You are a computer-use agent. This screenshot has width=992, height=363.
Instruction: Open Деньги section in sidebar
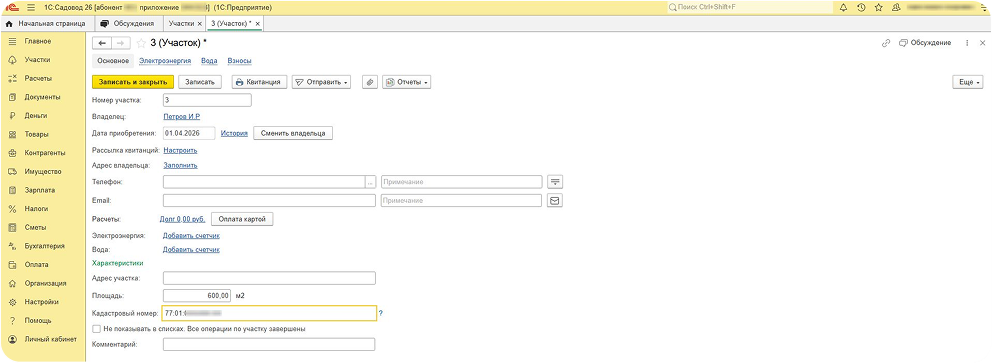pos(36,116)
